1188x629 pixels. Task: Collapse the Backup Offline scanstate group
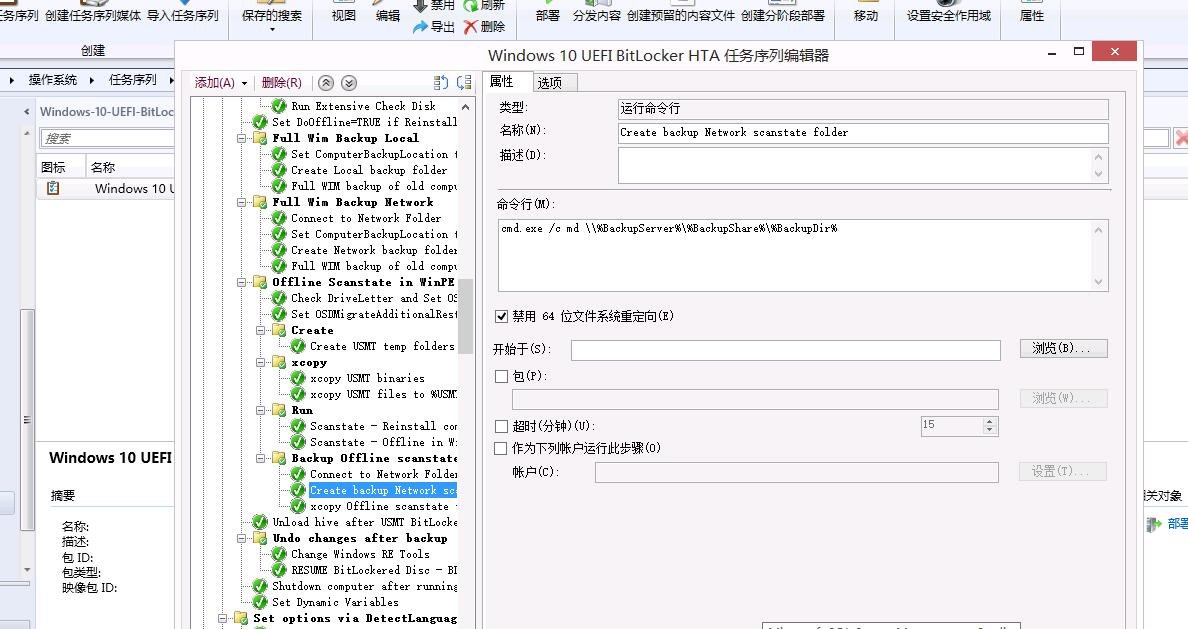pyautogui.click(x=261, y=458)
